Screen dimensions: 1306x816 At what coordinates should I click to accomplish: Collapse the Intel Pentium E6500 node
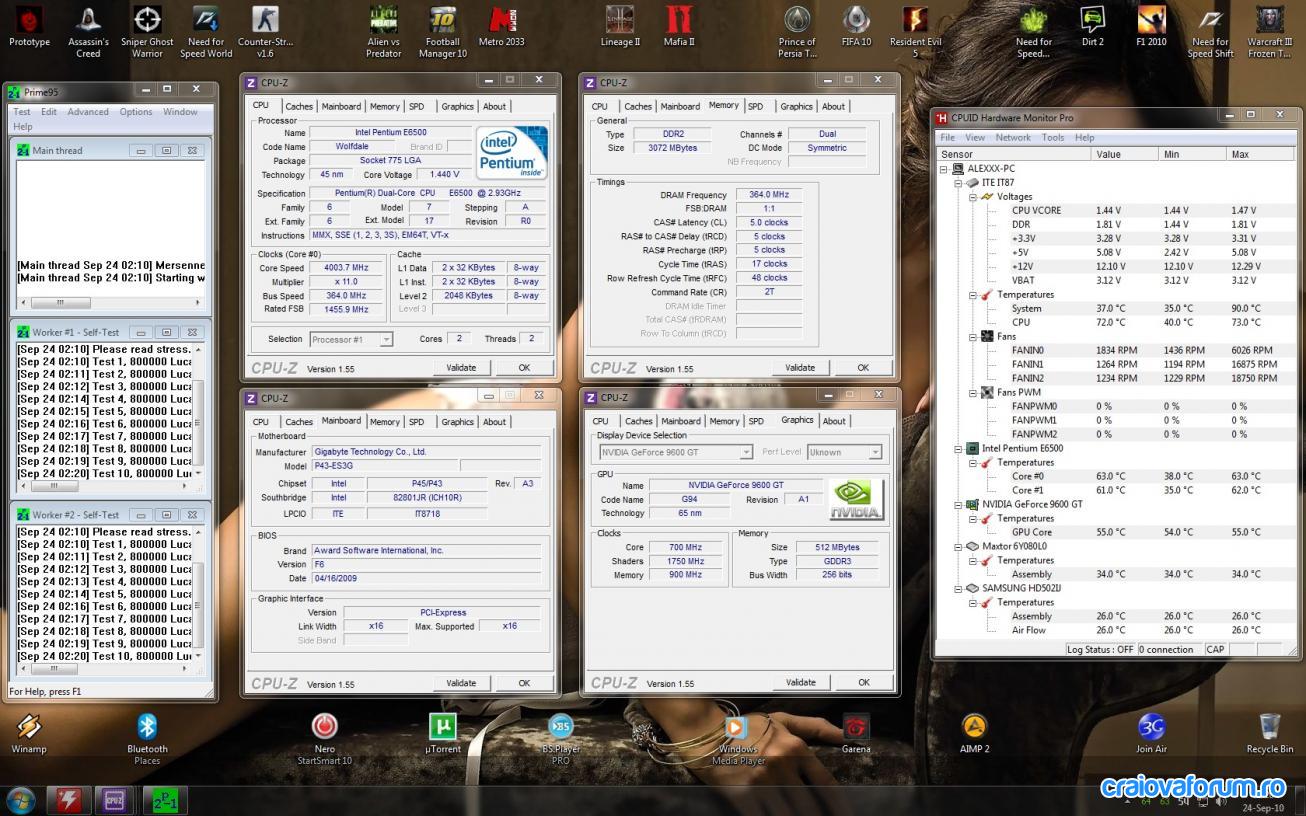(959, 449)
